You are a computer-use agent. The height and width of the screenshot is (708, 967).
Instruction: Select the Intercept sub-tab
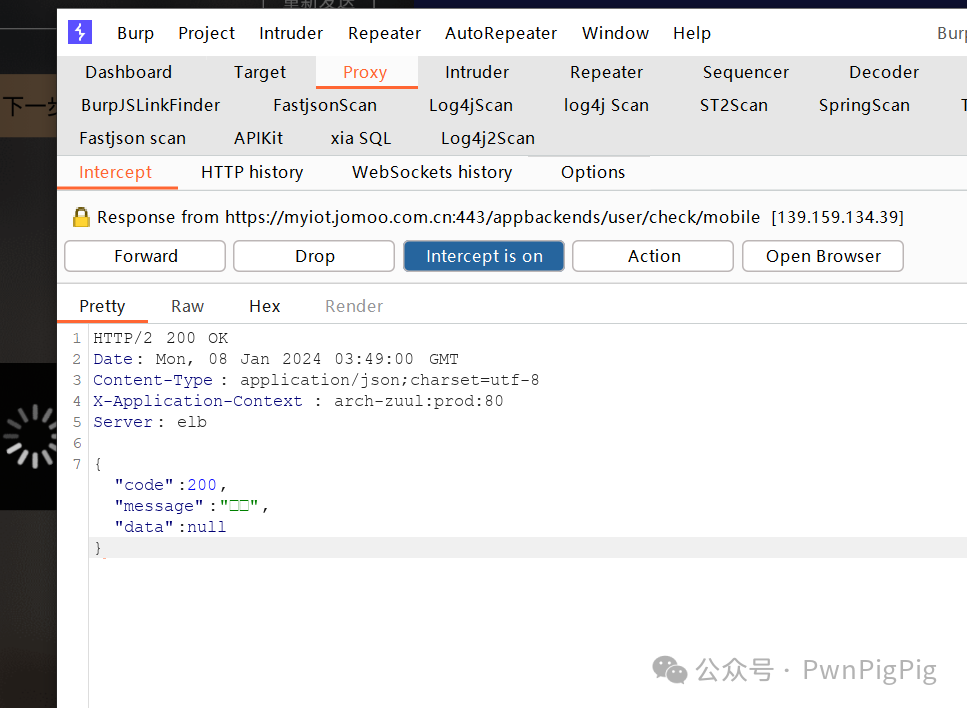[x=115, y=172]
